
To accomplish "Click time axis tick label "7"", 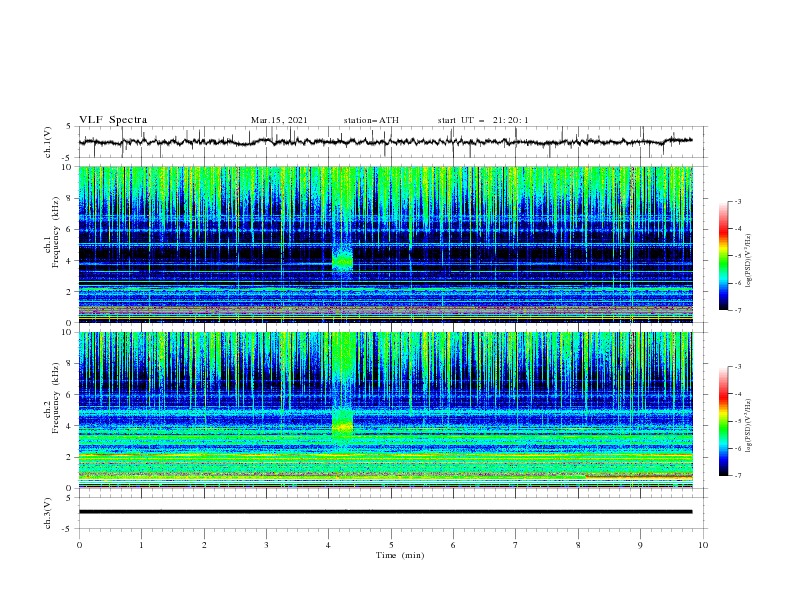I will pyautogui.click(x=516, y=545).
